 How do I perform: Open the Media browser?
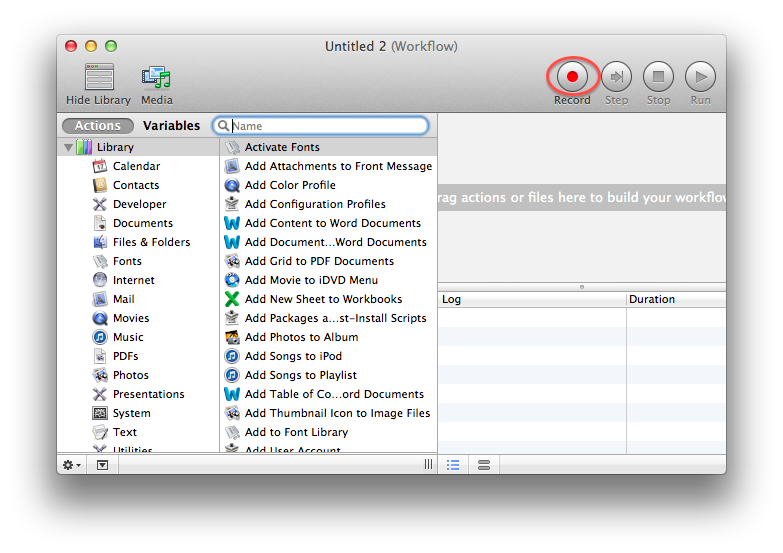click(156, 84)
